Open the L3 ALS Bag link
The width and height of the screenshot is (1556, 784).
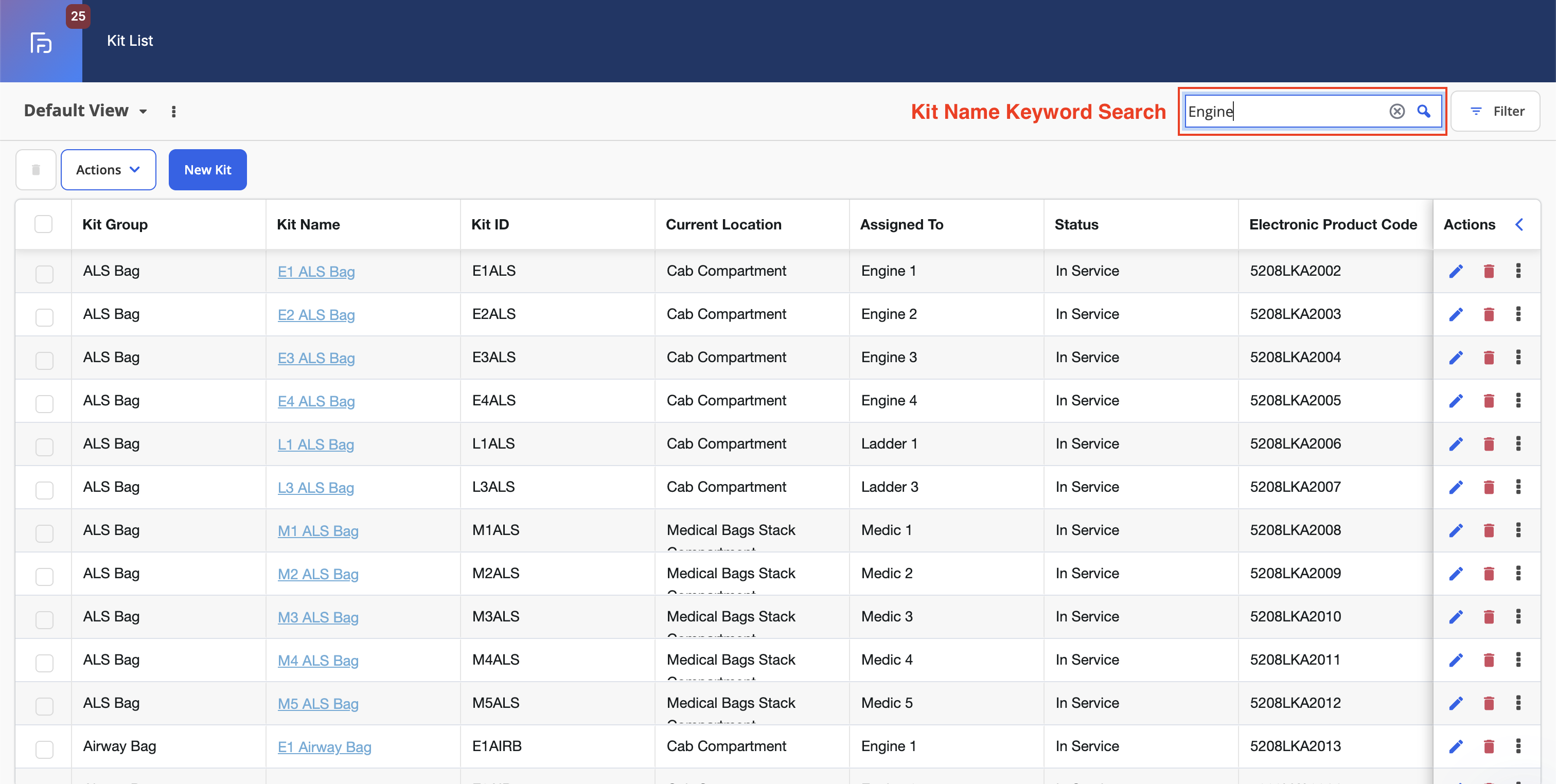coord(315,488)
